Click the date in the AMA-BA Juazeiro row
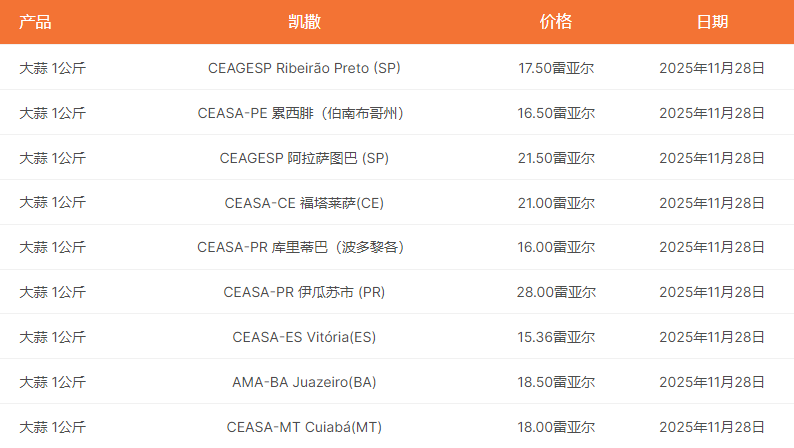 pyautogui.click(x=712, y=382)
